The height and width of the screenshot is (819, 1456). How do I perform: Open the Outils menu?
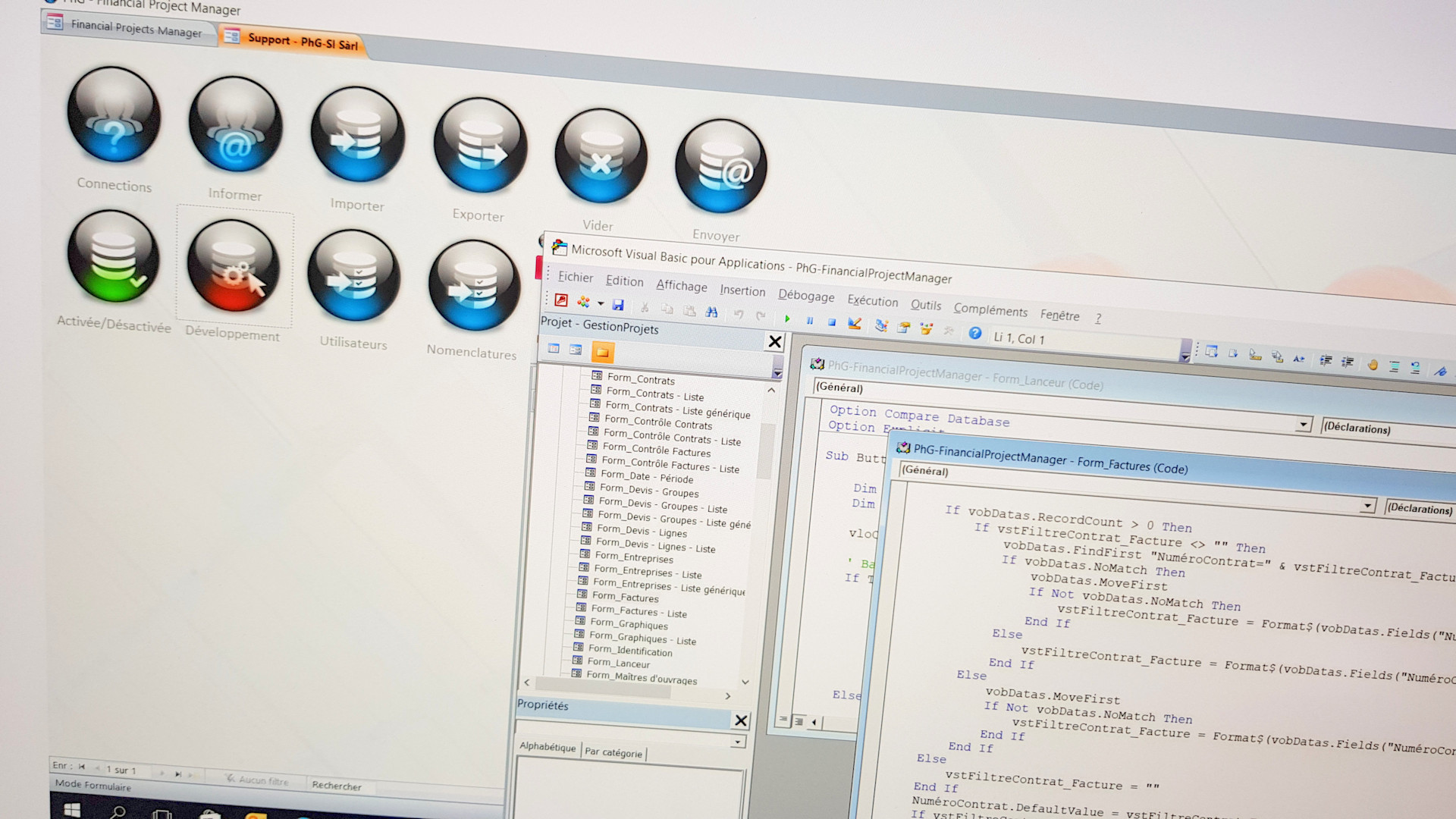point(925,305)
